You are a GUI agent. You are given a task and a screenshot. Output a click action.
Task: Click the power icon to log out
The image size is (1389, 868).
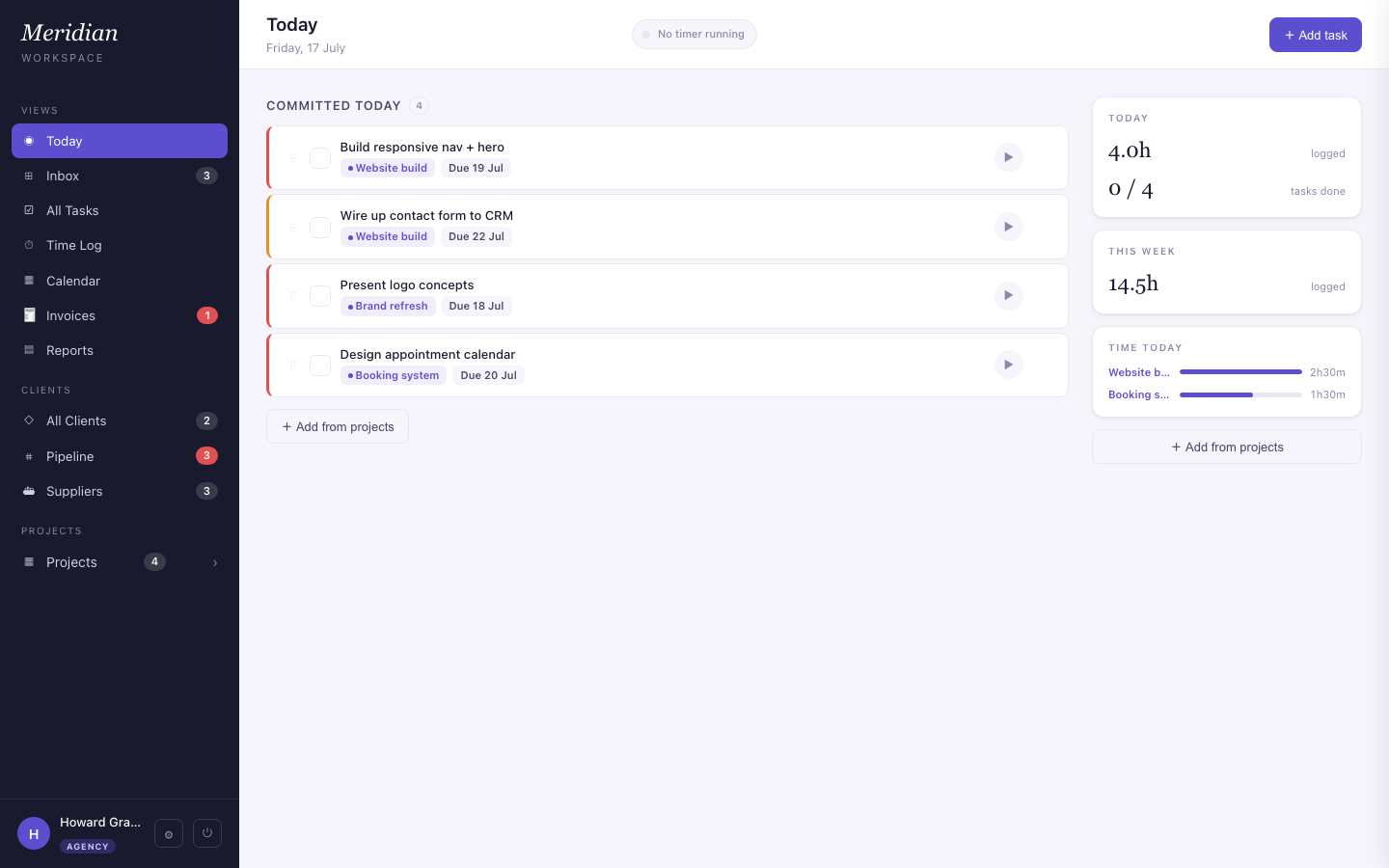pos(207,833)
